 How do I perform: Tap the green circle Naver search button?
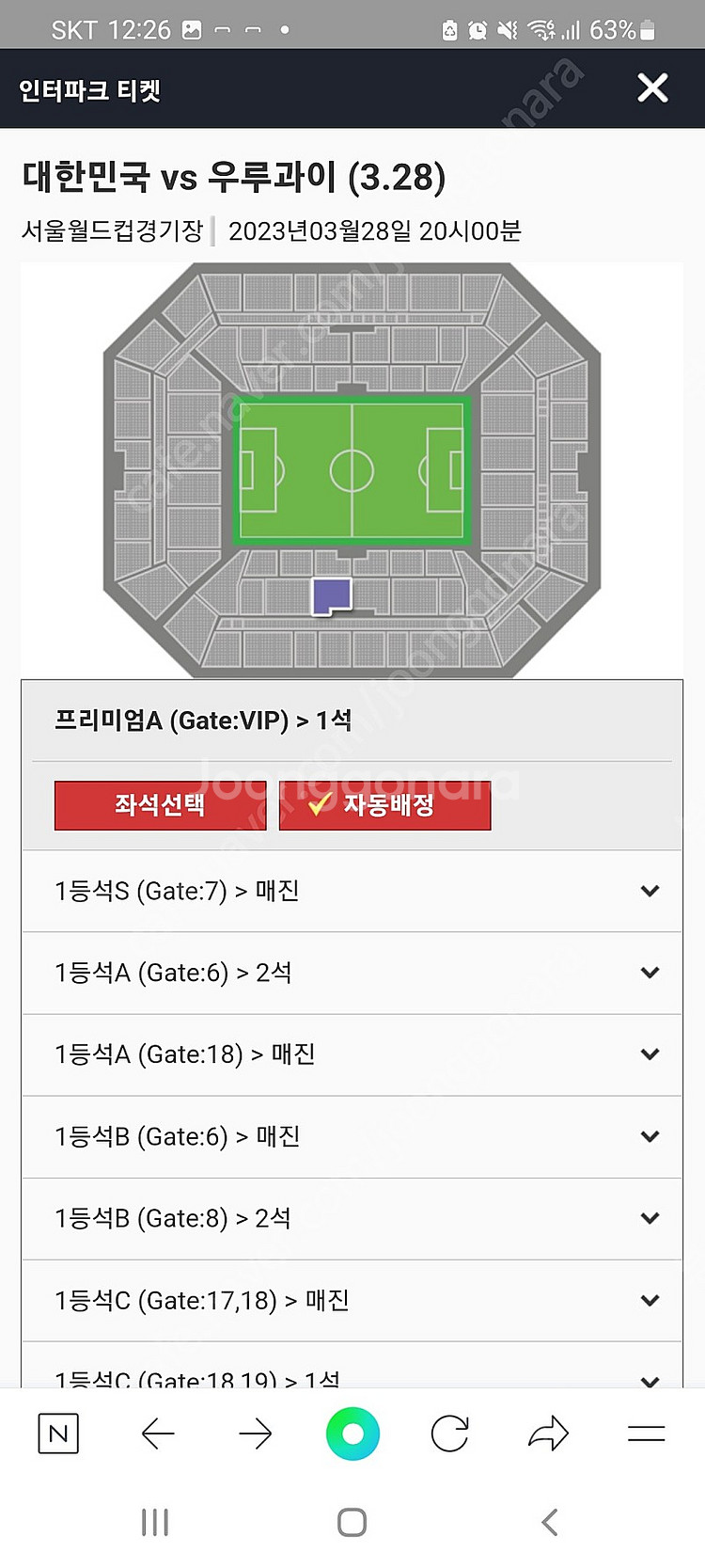(352, 1433)
